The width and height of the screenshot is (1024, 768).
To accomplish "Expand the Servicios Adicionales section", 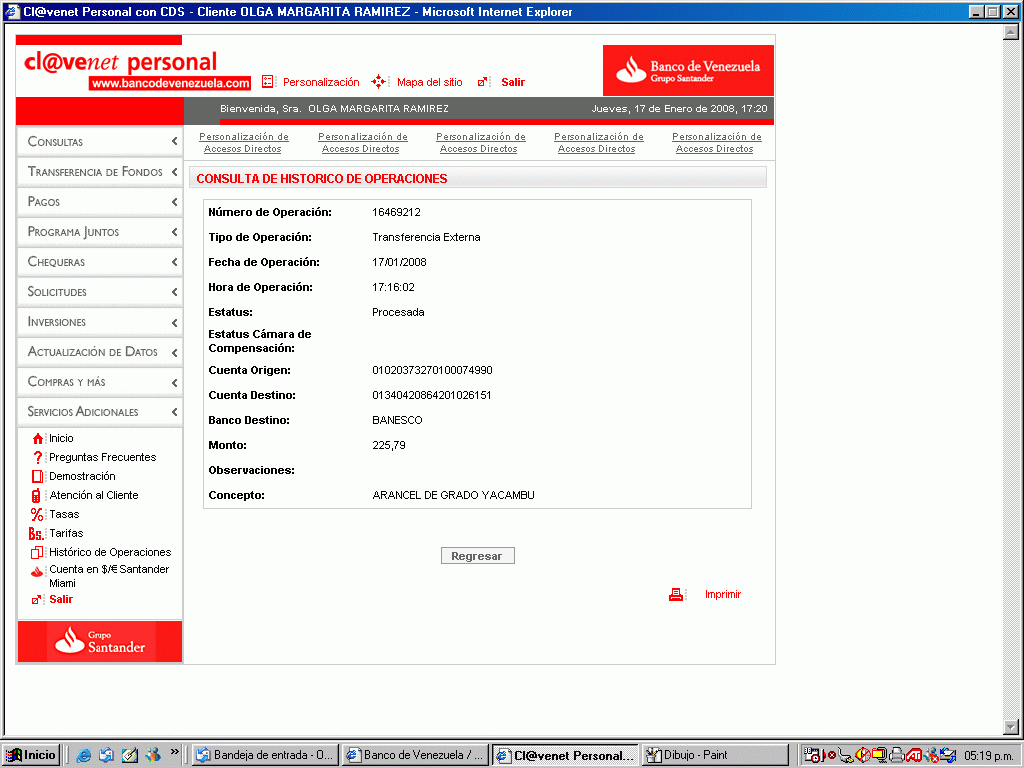I will pos(100,412).
